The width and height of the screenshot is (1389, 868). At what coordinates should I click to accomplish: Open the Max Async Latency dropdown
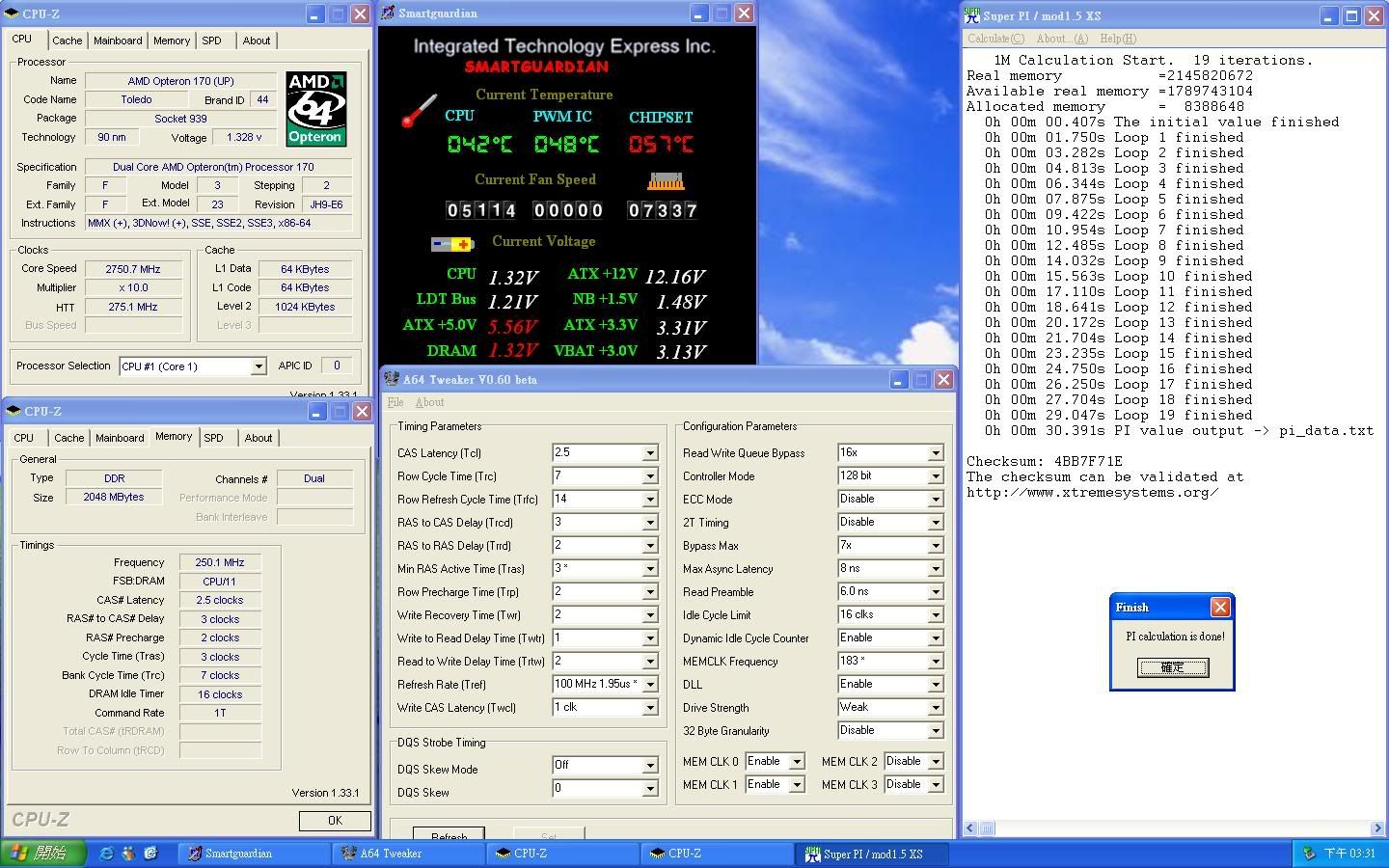click(935, 569)
